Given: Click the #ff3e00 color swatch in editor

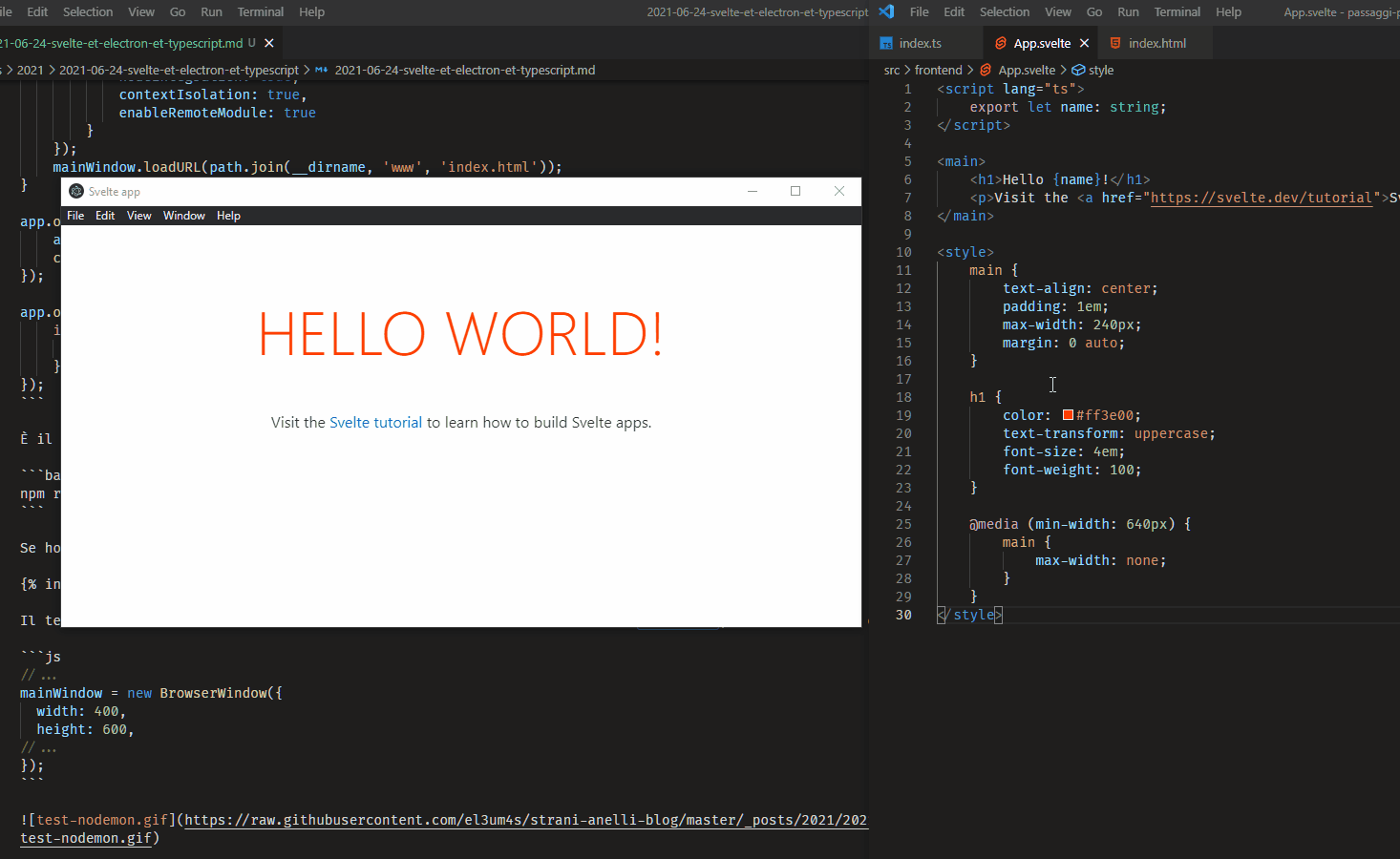Looking at the screenshot, I should tap(1068, 415).
